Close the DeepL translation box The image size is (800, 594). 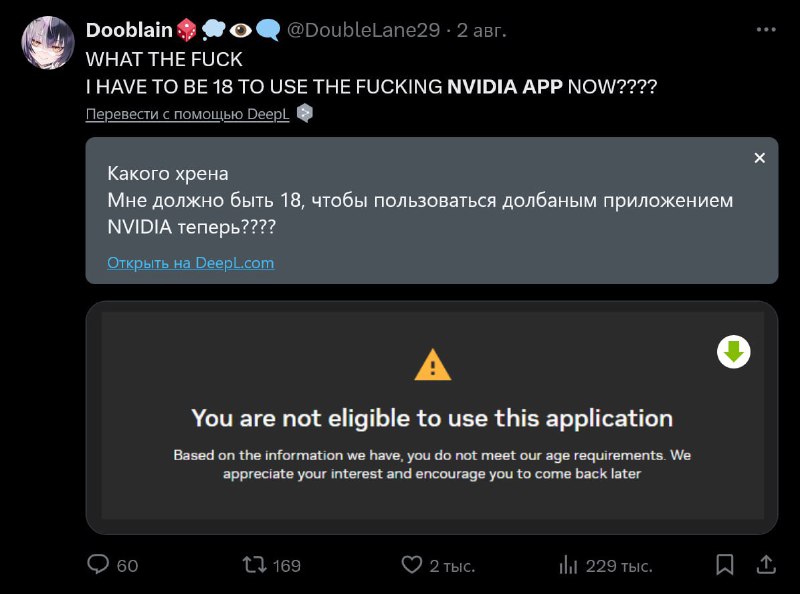click(759, 158)
